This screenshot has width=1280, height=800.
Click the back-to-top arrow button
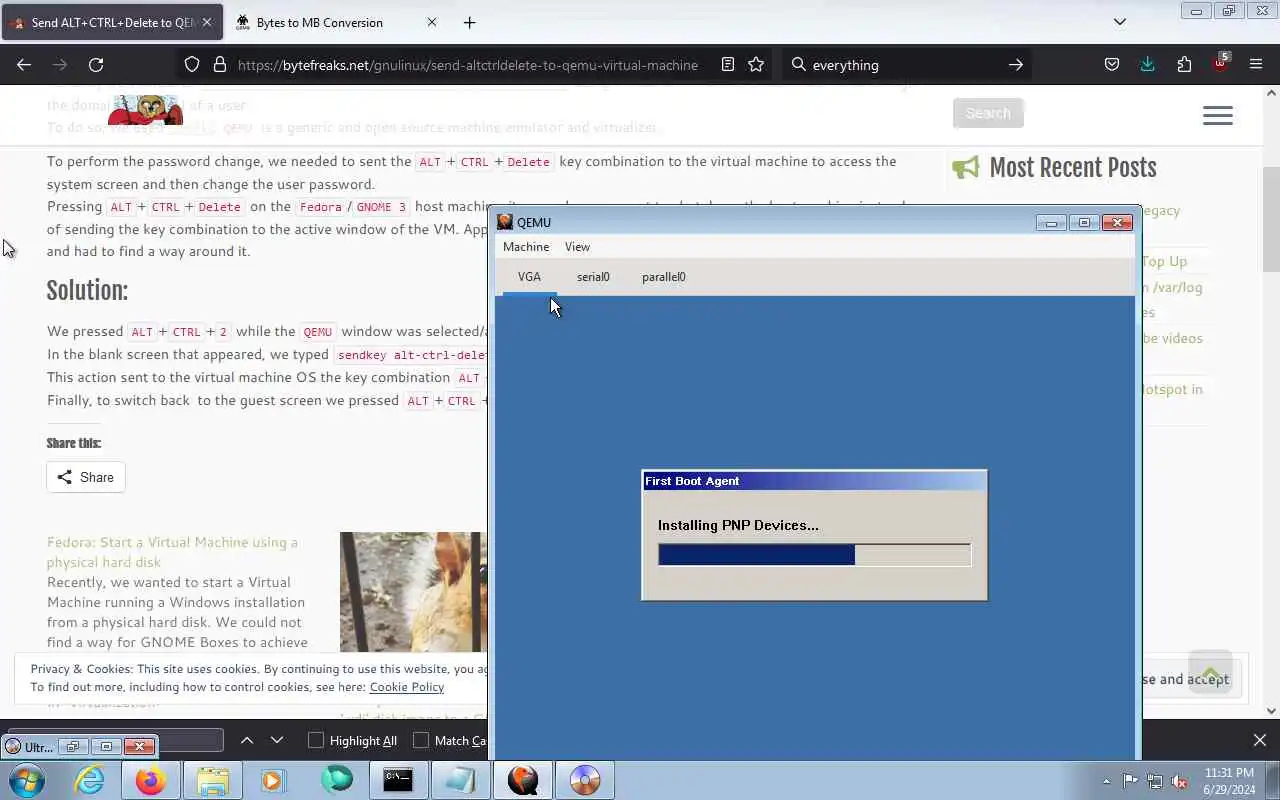[1210, 673]
